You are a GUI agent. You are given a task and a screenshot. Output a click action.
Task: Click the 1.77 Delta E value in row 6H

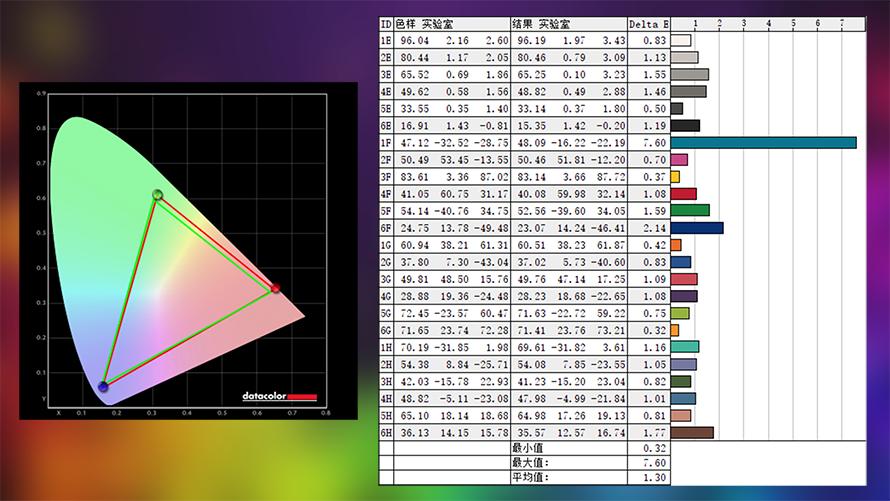[654, 432]
